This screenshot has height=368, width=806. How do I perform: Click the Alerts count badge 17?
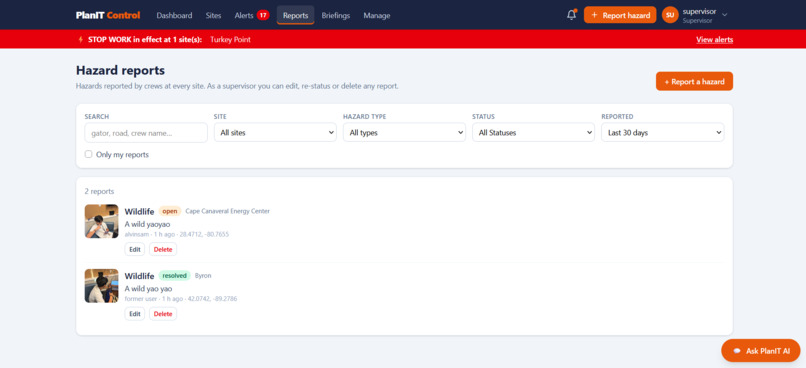(263, 15)
